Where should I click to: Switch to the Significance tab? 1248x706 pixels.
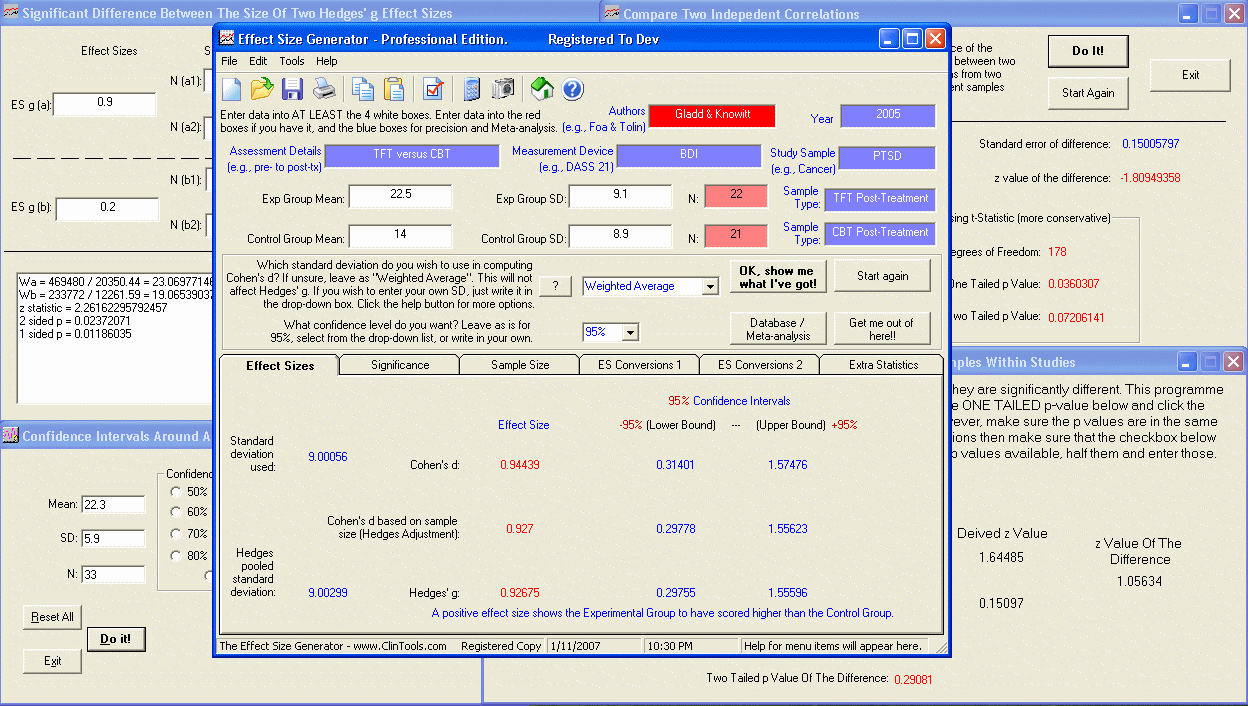(400, 365)
